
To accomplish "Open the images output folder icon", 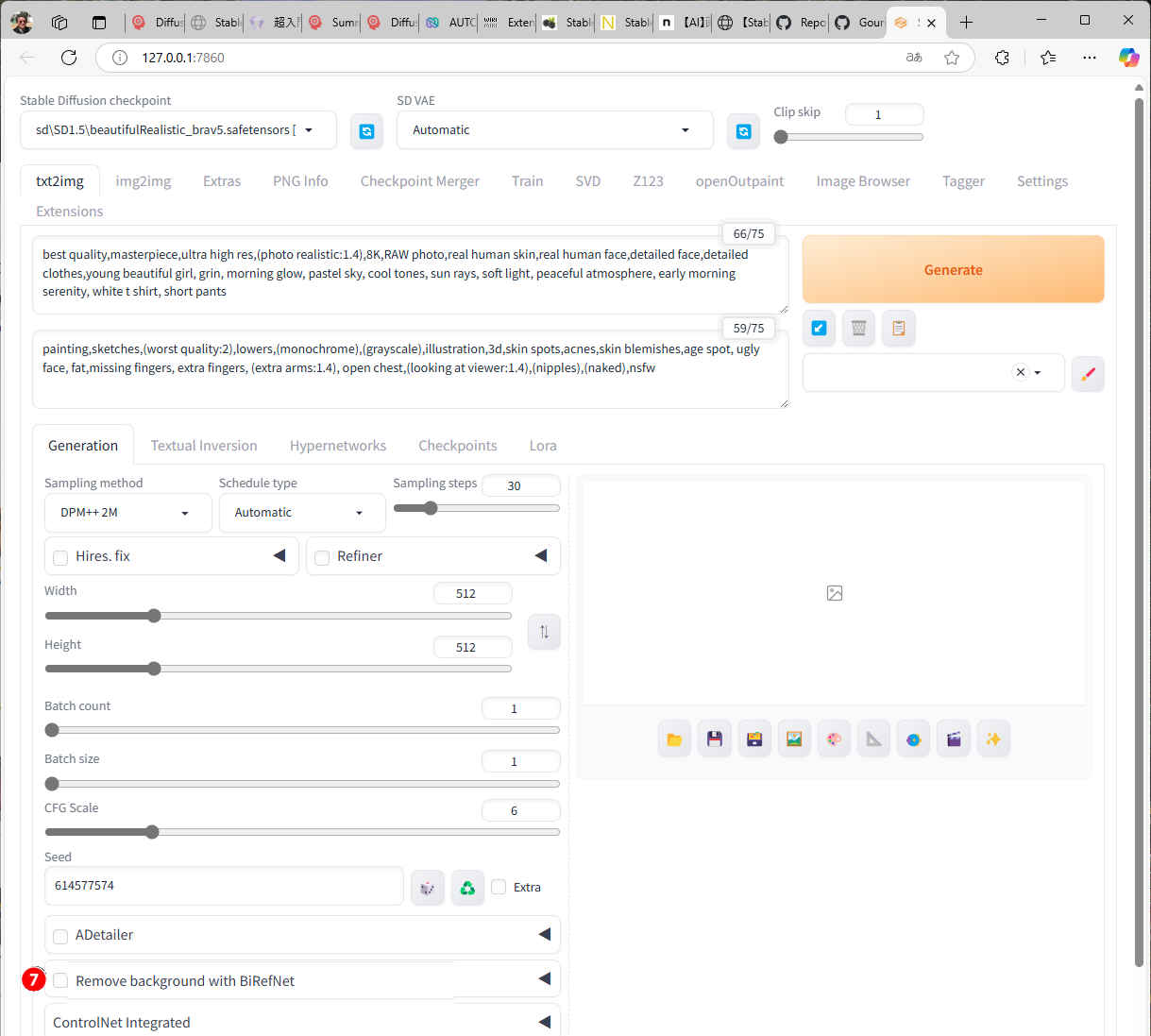I will [674, 739].
